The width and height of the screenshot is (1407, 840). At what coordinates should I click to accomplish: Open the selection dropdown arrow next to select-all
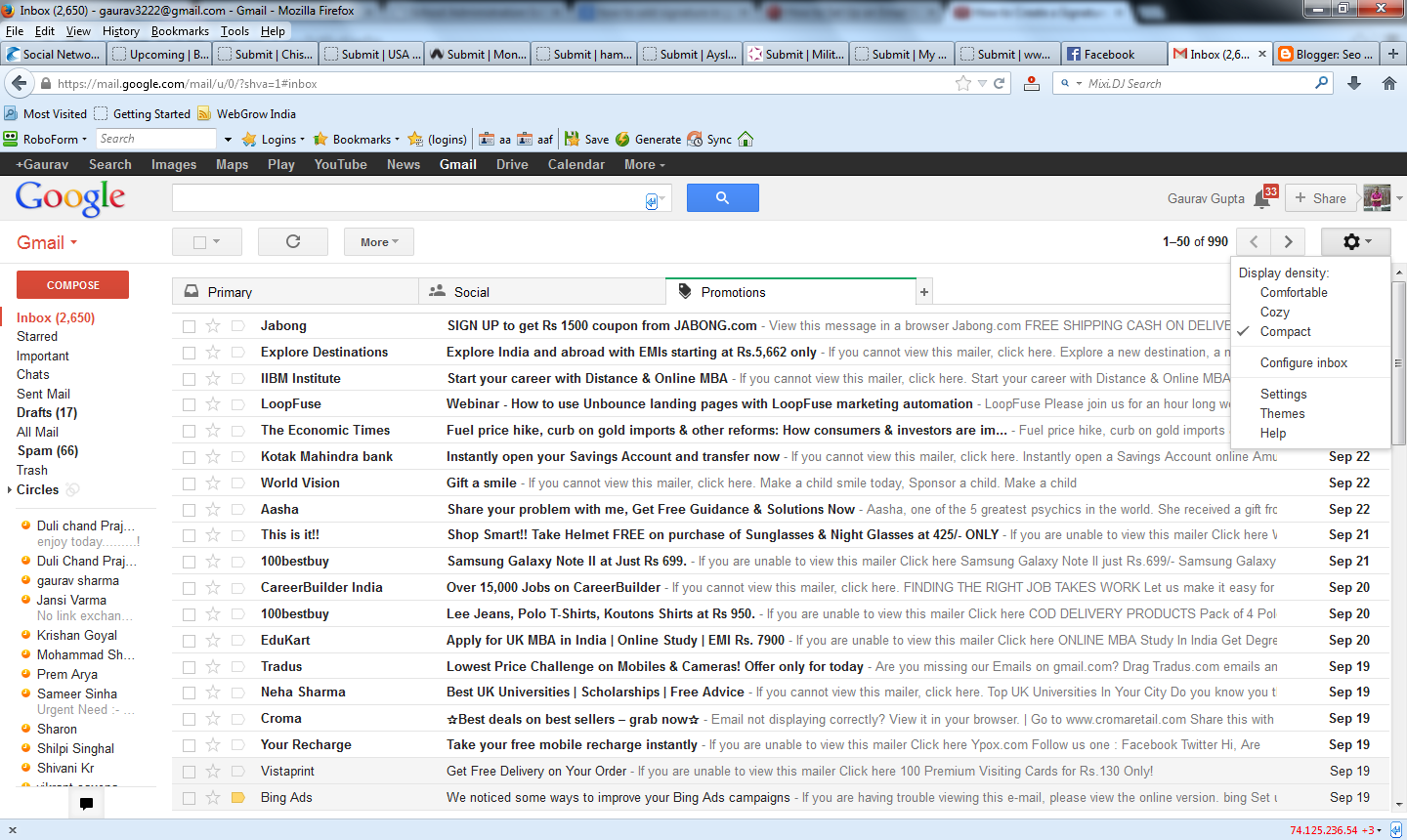click(x=219, y=241)
